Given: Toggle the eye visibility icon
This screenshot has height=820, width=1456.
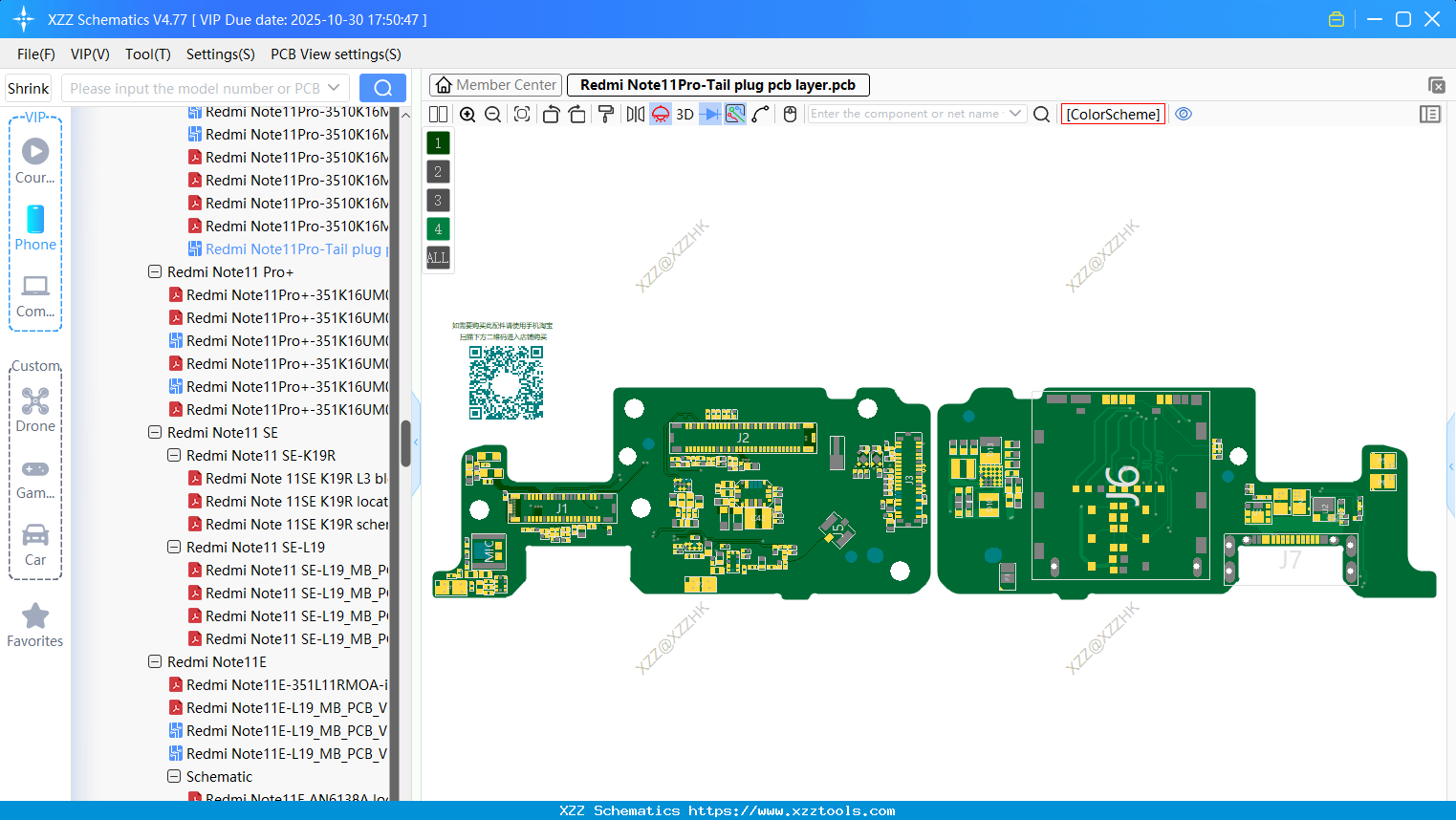Looking at the screenshot, I should [x=1184, y=114].
